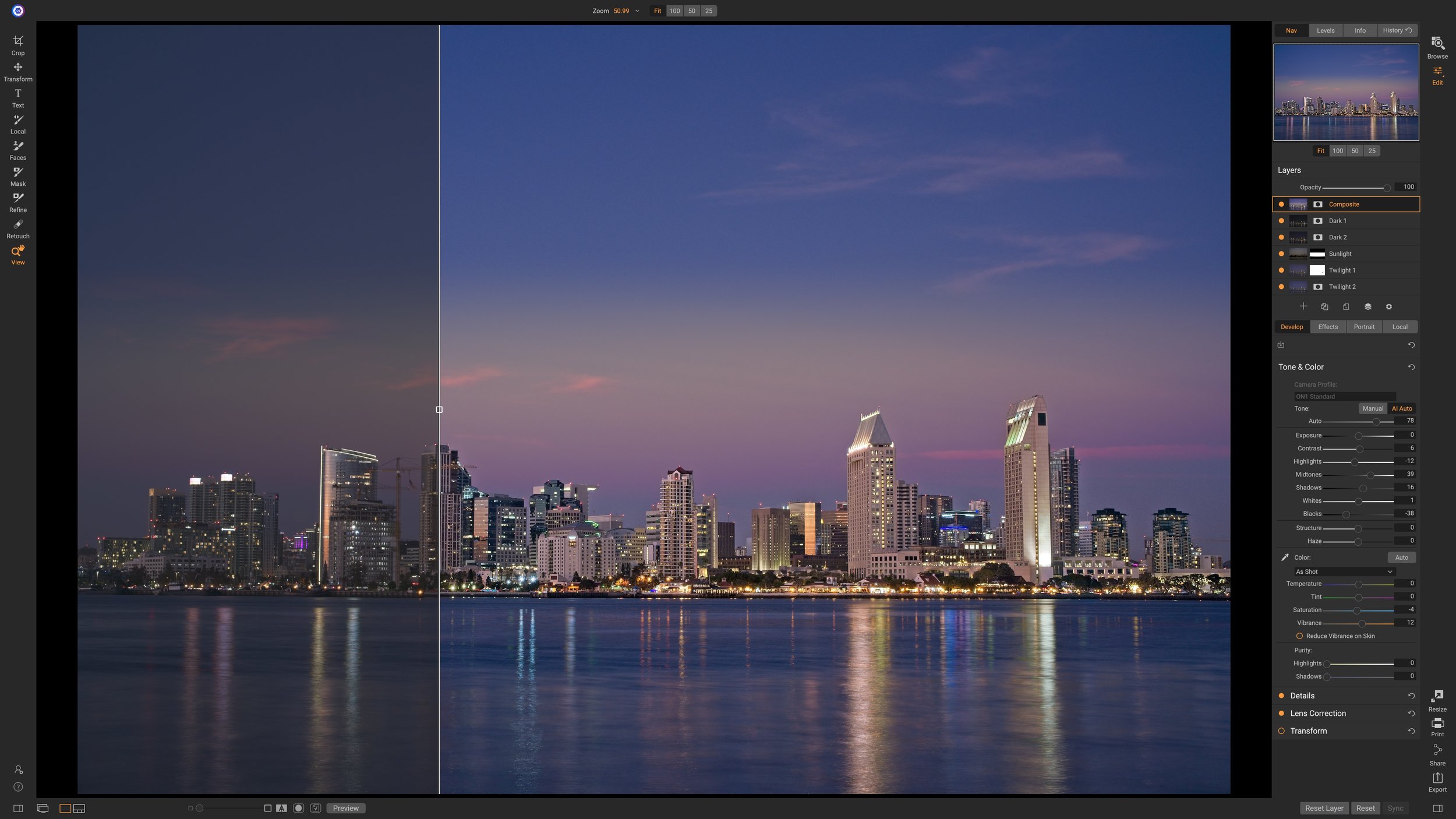
Task: Switch to the Effects tab
Action: (x=1328, y=327)
